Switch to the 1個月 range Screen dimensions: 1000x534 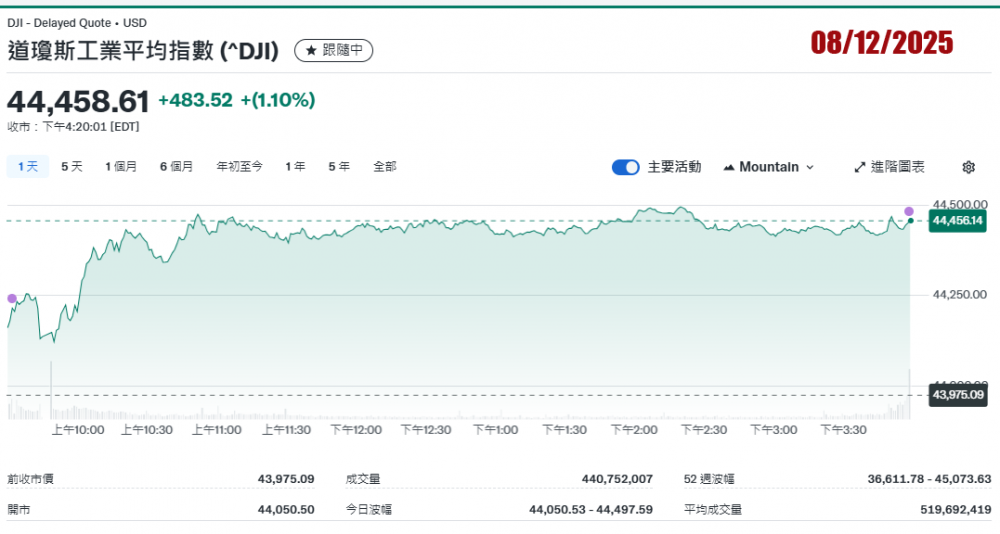coord(121,167)
